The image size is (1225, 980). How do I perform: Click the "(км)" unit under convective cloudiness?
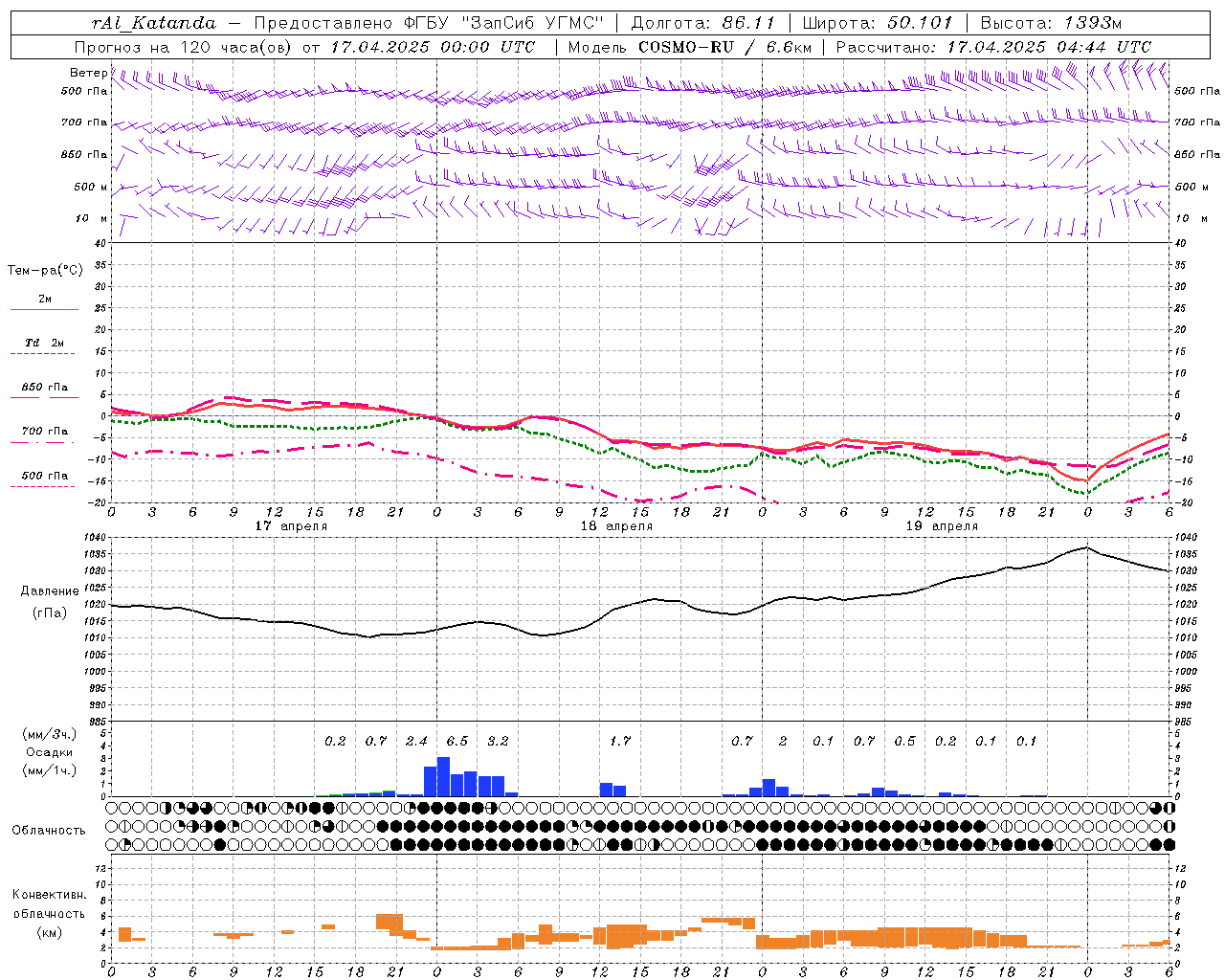49,932
